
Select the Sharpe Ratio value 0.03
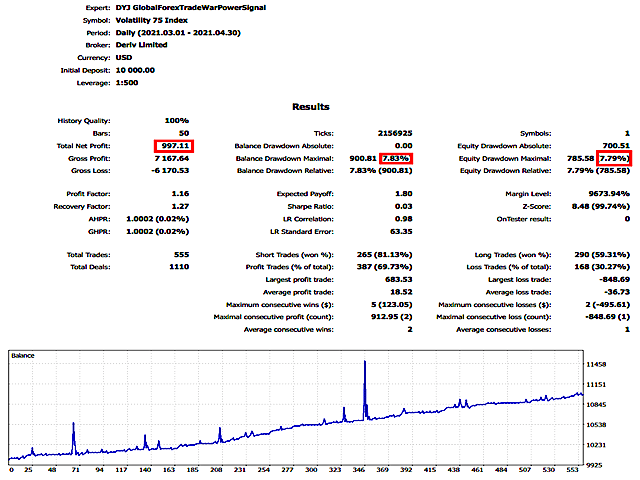402,205
